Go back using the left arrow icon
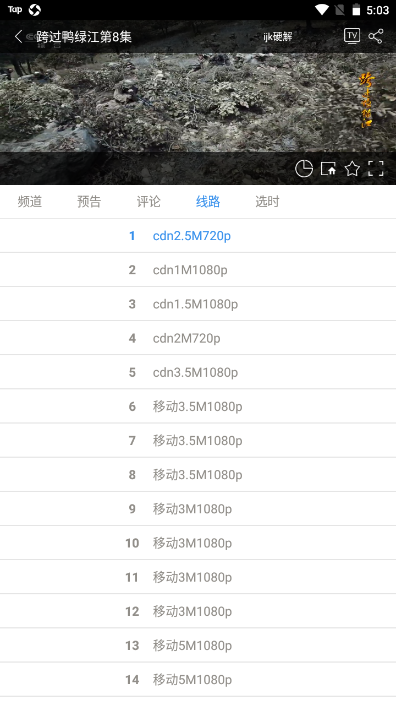Image resolution: width=396 pixels, height=705 pixels. (18, 36)
